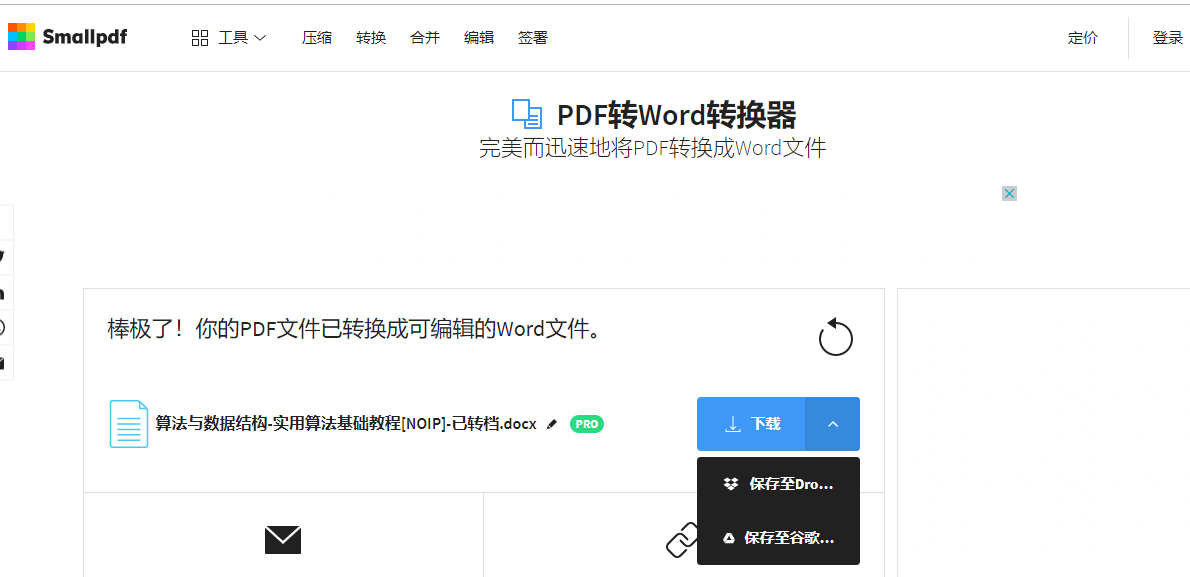Open the 编辑 edit menu item
This screenshot has height=577, width=1190.
(x=479, y=38)
